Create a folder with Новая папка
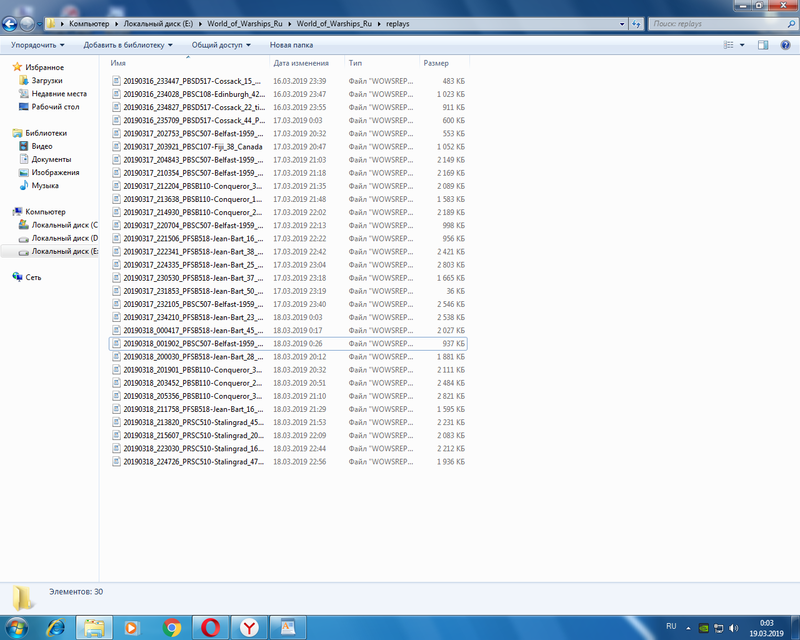The width and height of the screenshot is (800, 640). coord(291,45)
